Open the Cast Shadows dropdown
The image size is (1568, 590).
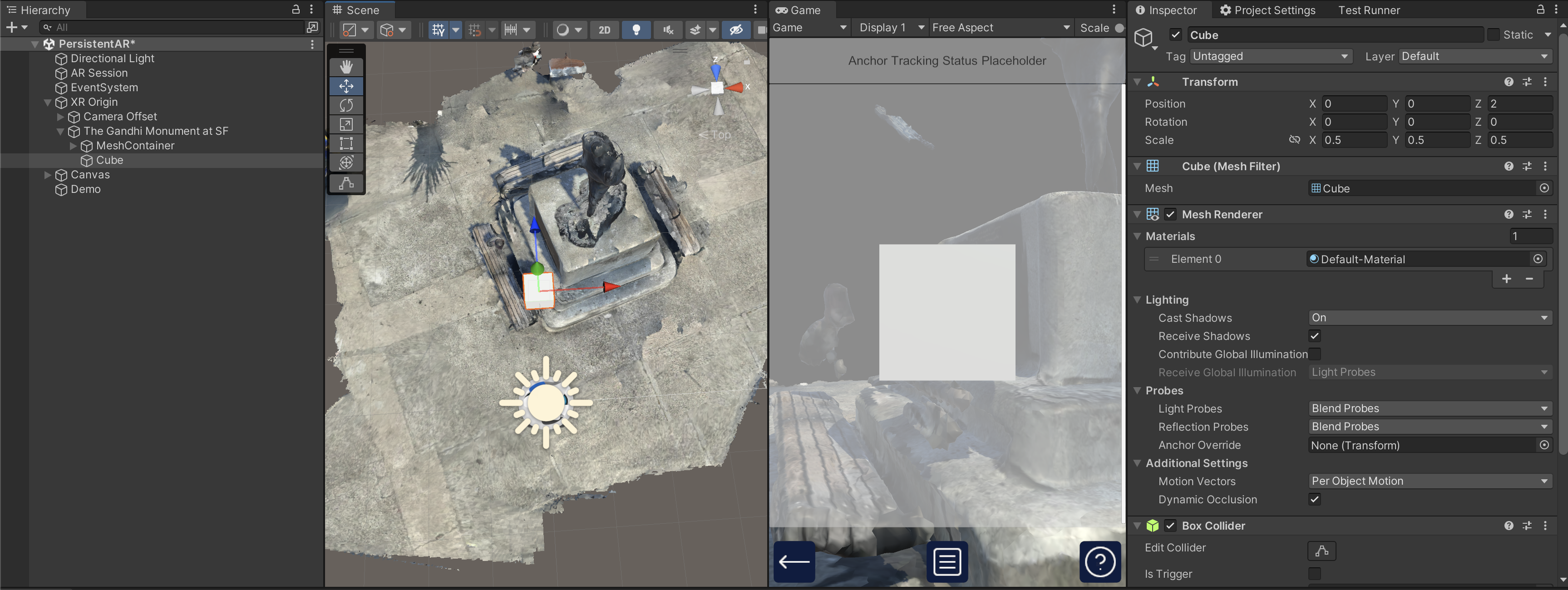tap(1429, 317)
